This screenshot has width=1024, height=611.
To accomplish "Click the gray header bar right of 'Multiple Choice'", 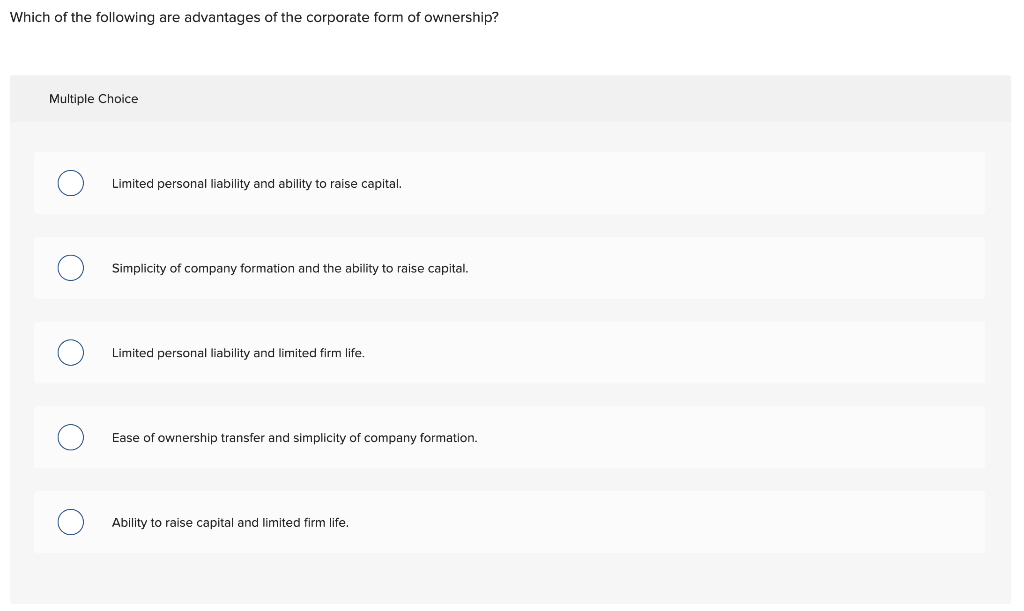I will [x=575, y=99].
